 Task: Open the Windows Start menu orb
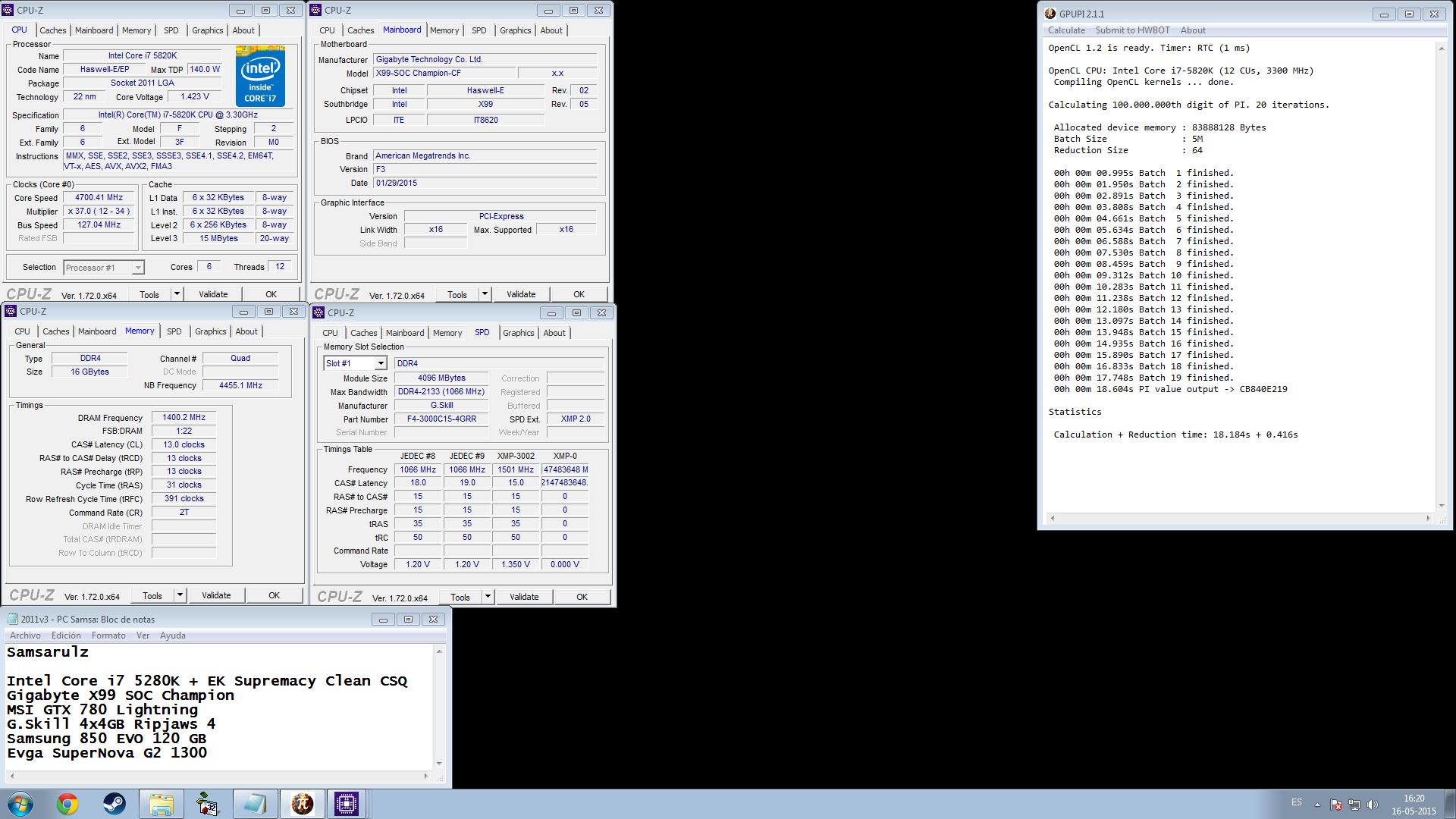[x=20, y=804]
